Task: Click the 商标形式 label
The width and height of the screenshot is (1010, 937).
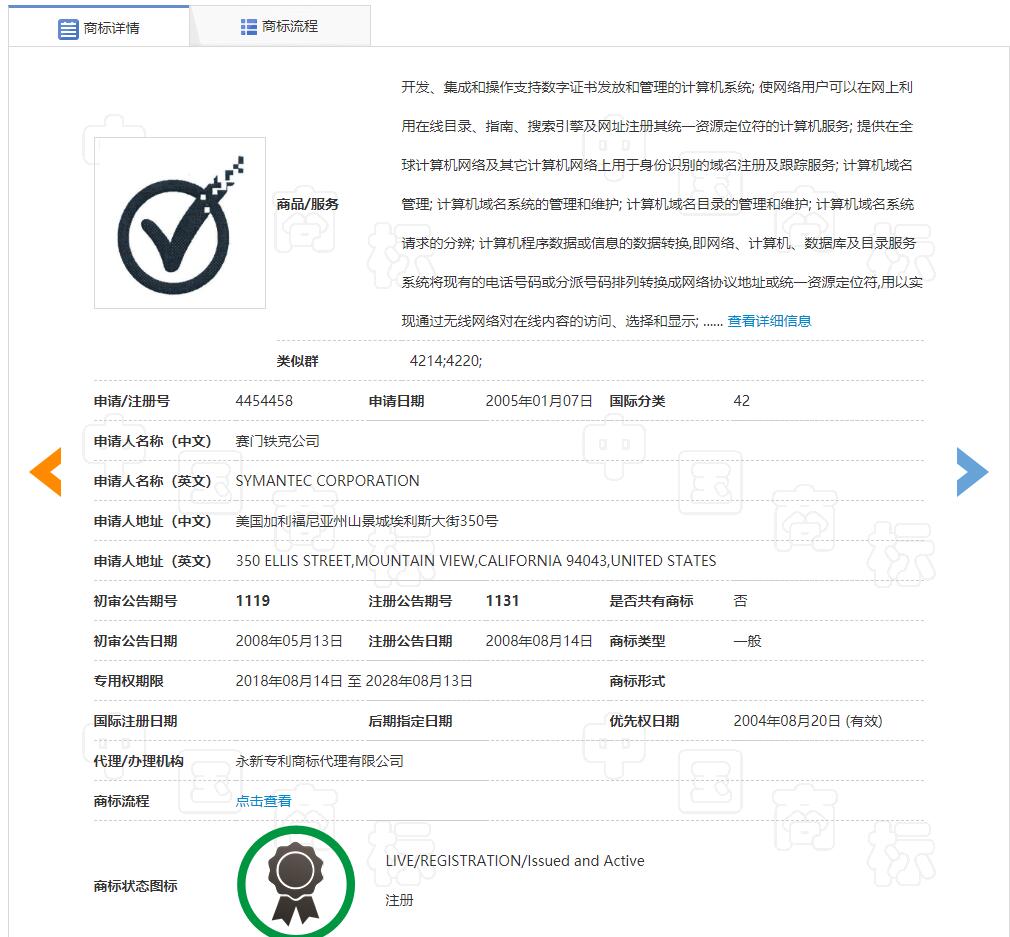Action: pyautogui.click(x=637, y=681)
